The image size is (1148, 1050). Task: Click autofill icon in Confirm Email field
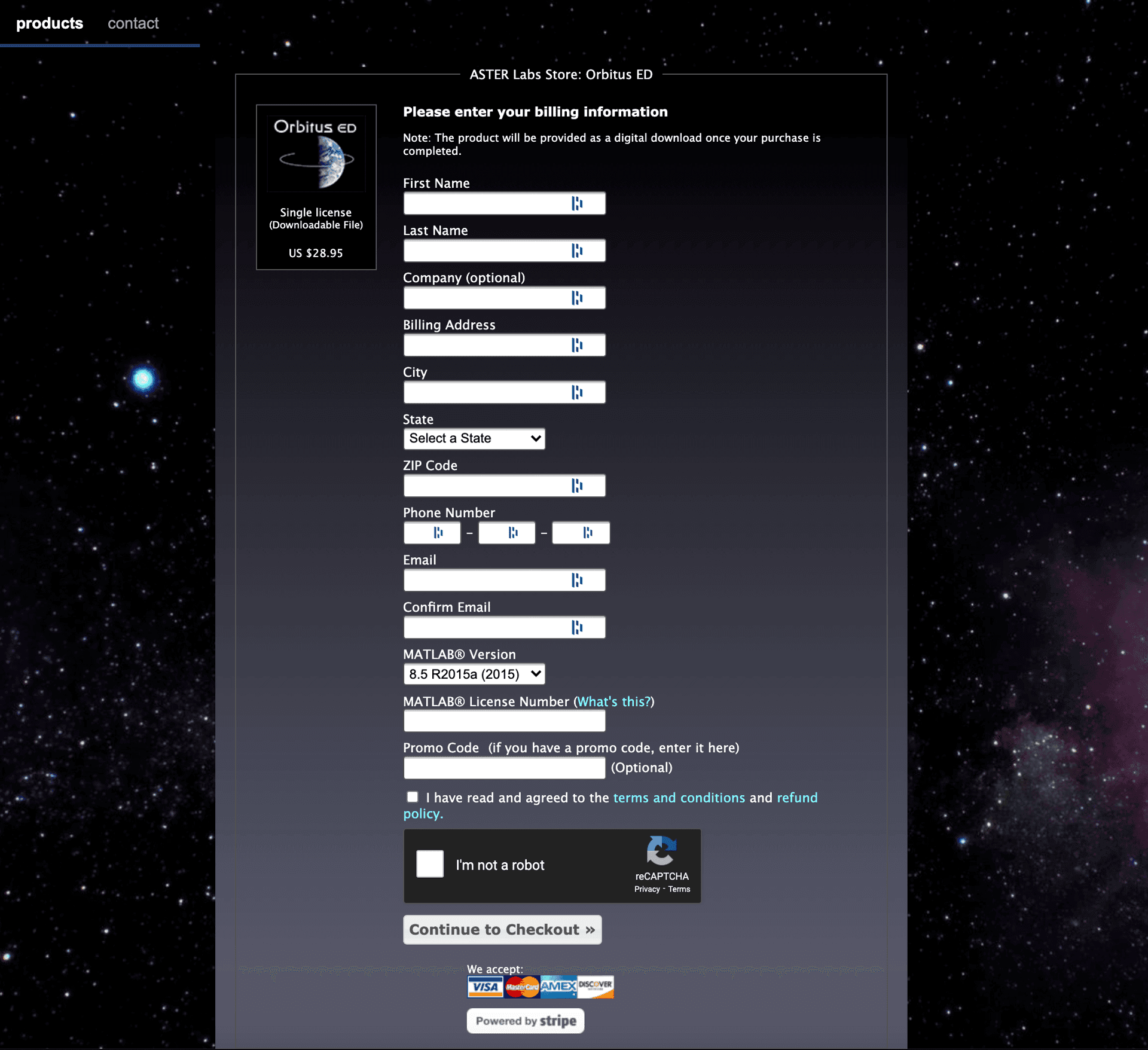[576, 628]
